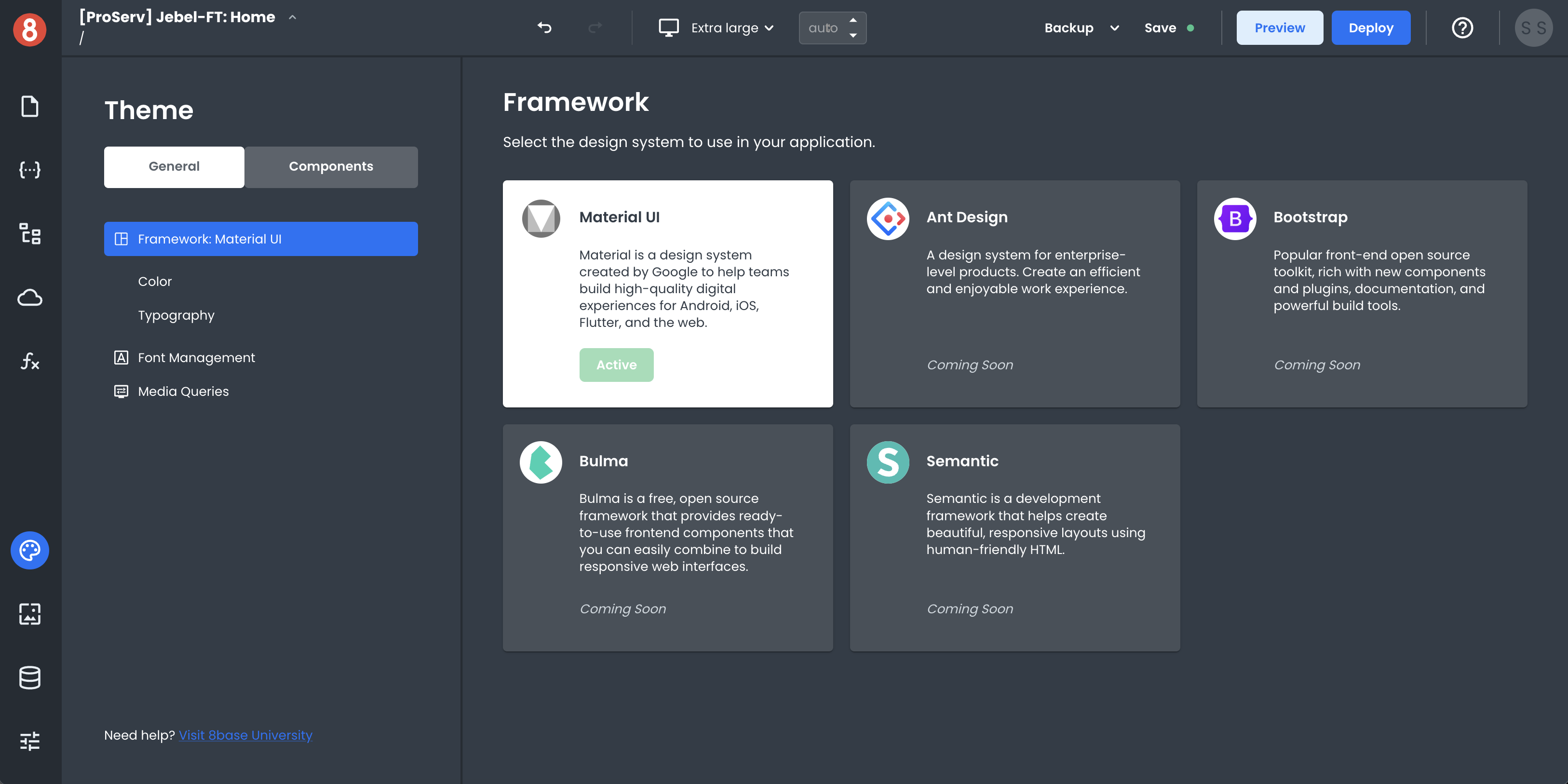Open the component tree structure icon

click(30, 234)
